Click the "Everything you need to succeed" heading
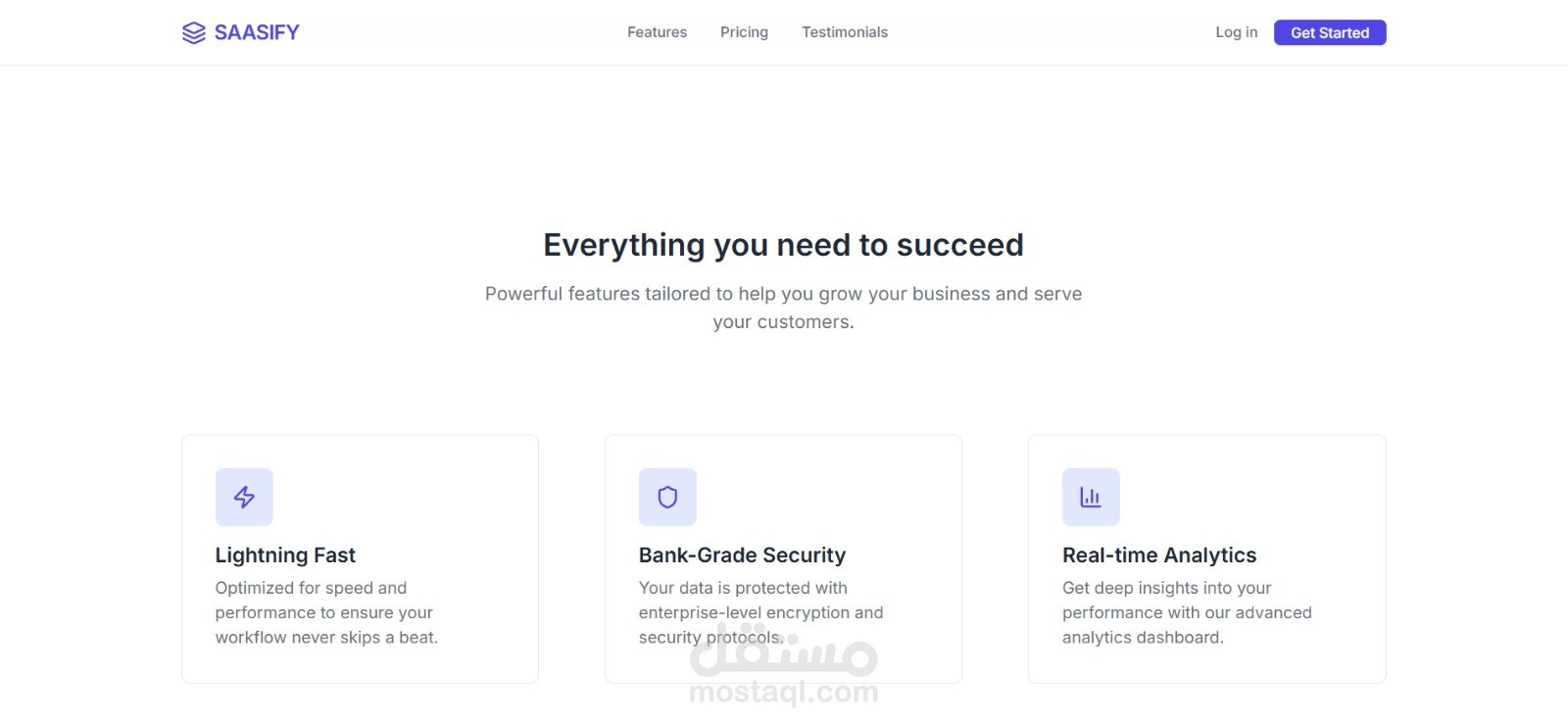The height and width of the screenshot is (723, 1568). click(783, 245)
